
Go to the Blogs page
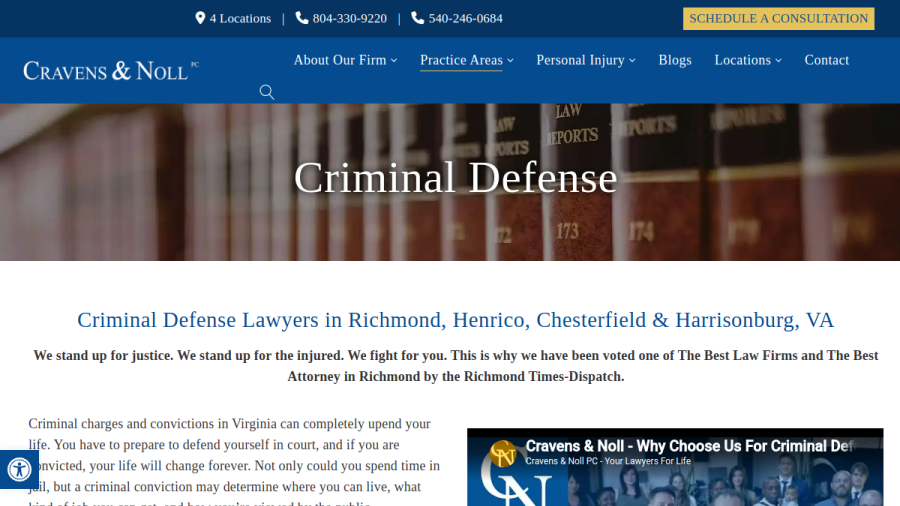tap(675, 60)
